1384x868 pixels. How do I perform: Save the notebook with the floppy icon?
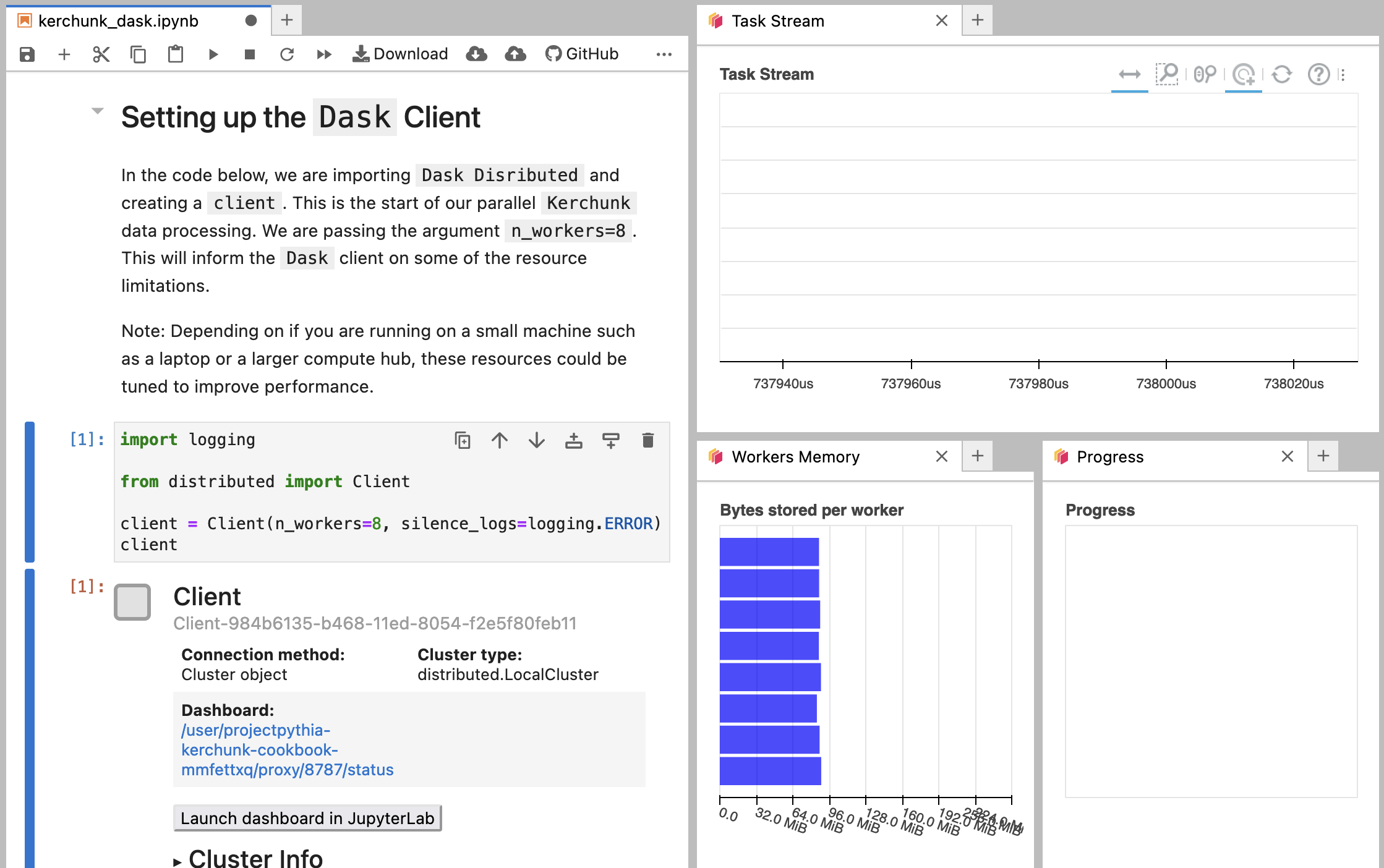[x=27, y=54]
